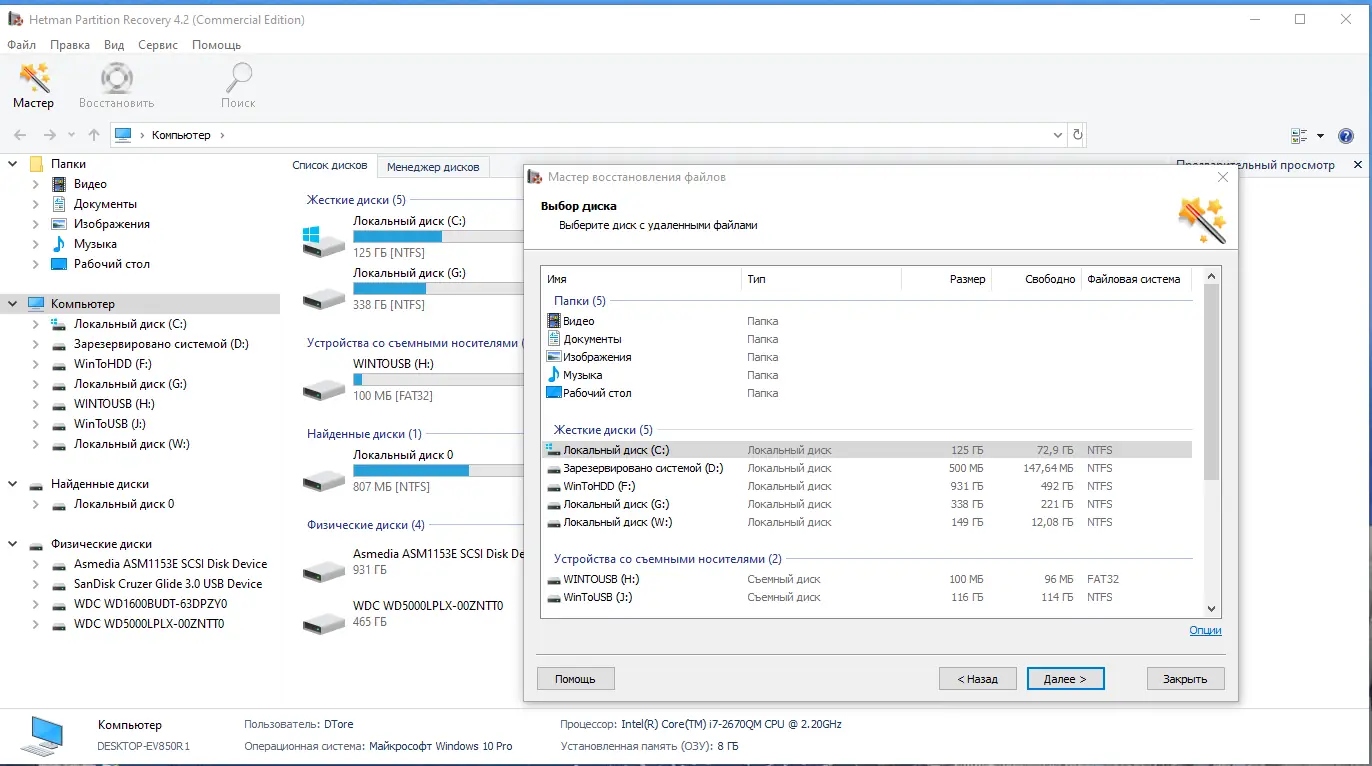Refresh using the button beside the address bar
The image size is (1372, 766).
click(1077, 135)
